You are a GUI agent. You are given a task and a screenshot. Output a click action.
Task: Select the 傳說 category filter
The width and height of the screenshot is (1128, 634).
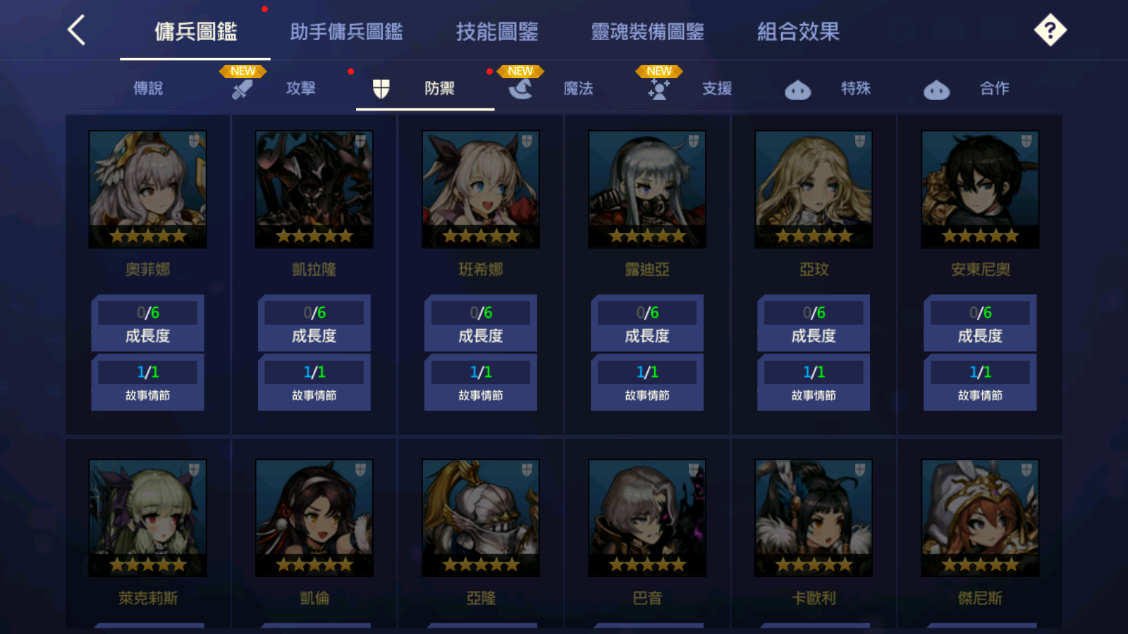[148, 89]
